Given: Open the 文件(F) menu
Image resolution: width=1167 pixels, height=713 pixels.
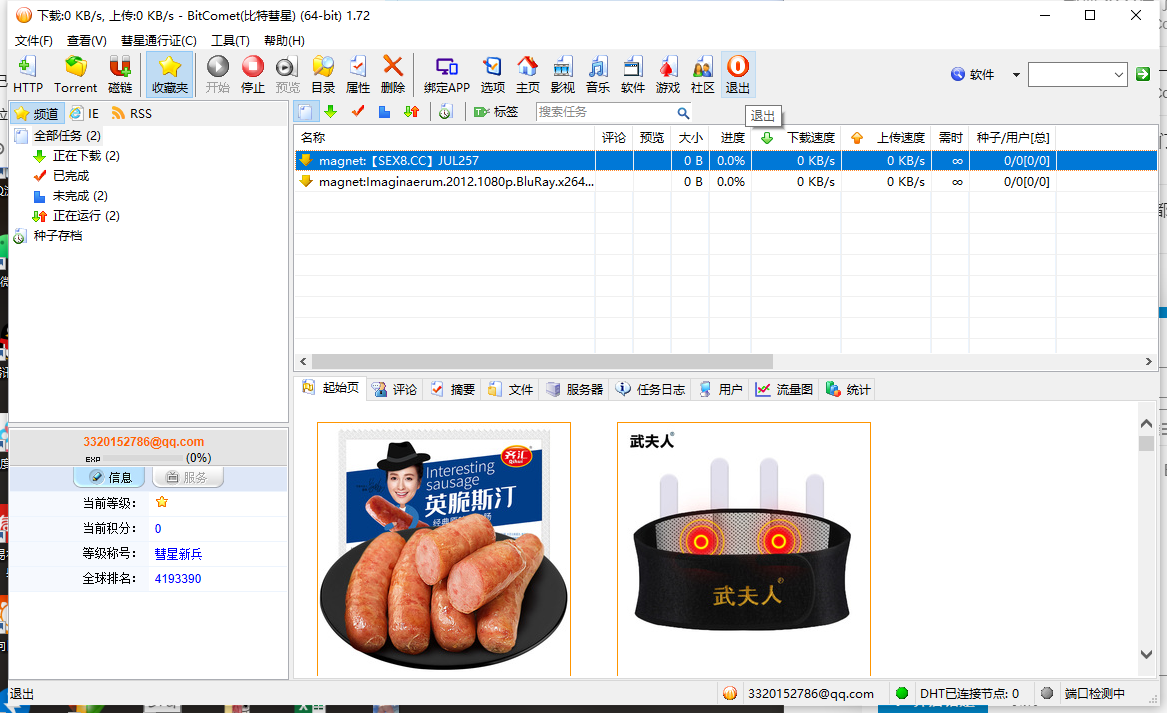Looking at the screenshot, I should [x=33, y=40].
